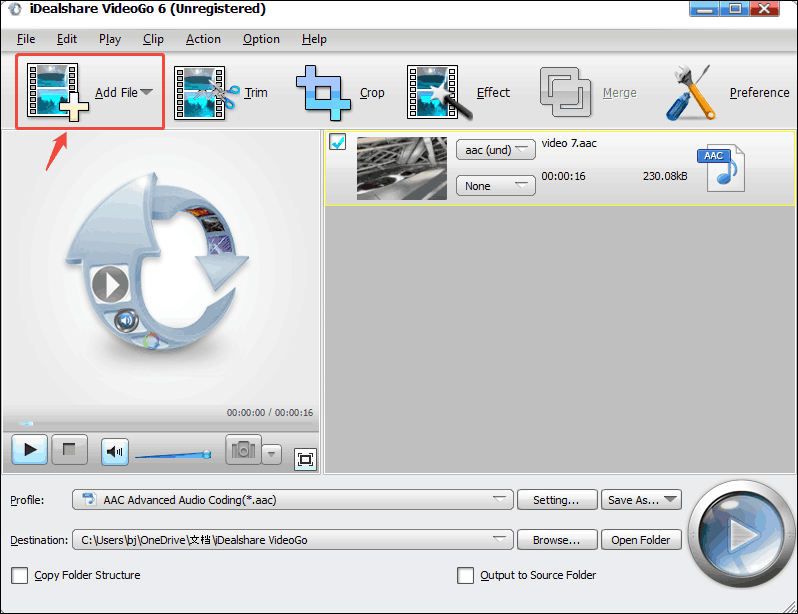Click the Add File filmstrip icon
This screenshot has width=798, height=614.
point(57,92)
